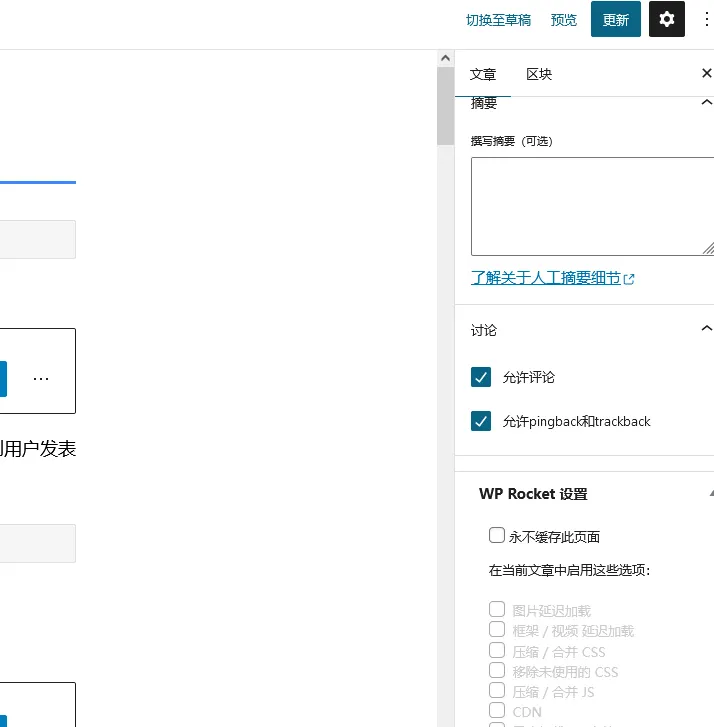Viewport: 714px width, 727px height.
Task: Collapse the 摘要 panel chevron
Action: (x=706, y=102)
